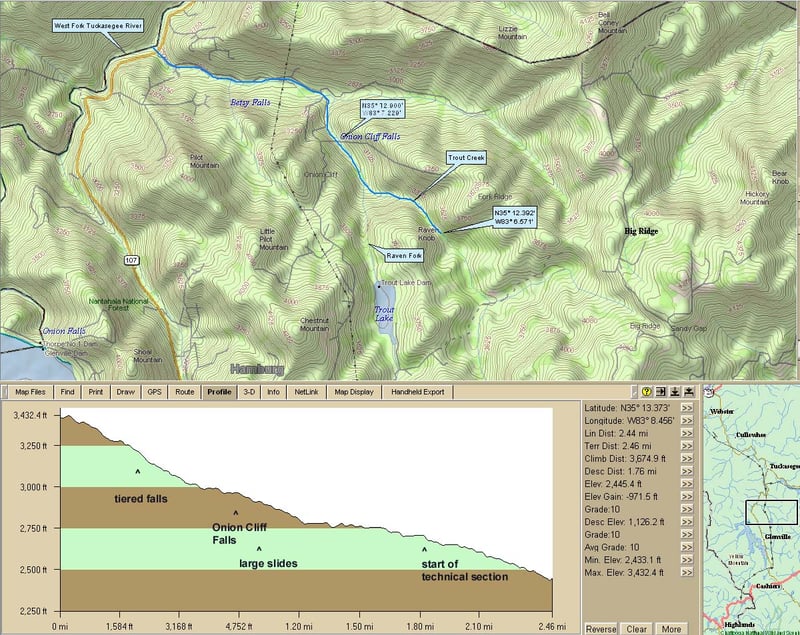Select the Profile tab

coord(219,392)
